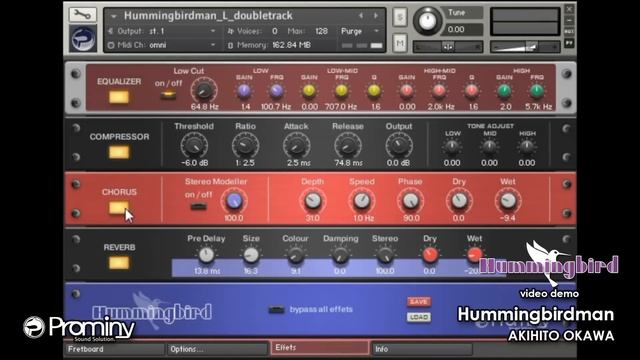640x360 pixels.
Task: Click the Stereo Modeller blue knob
Action: [234, 200]
